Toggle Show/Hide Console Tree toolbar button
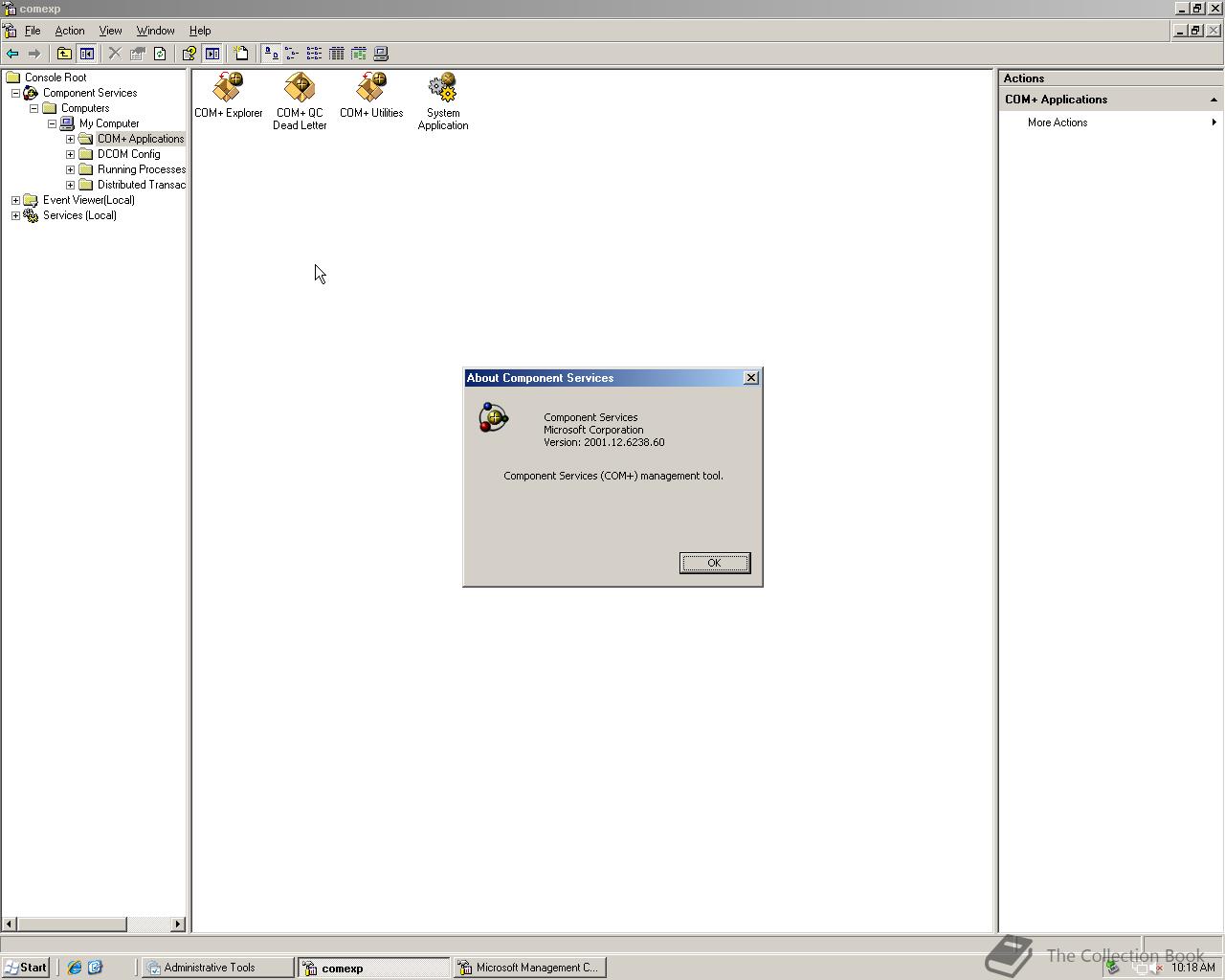 [x=86, y=54]
